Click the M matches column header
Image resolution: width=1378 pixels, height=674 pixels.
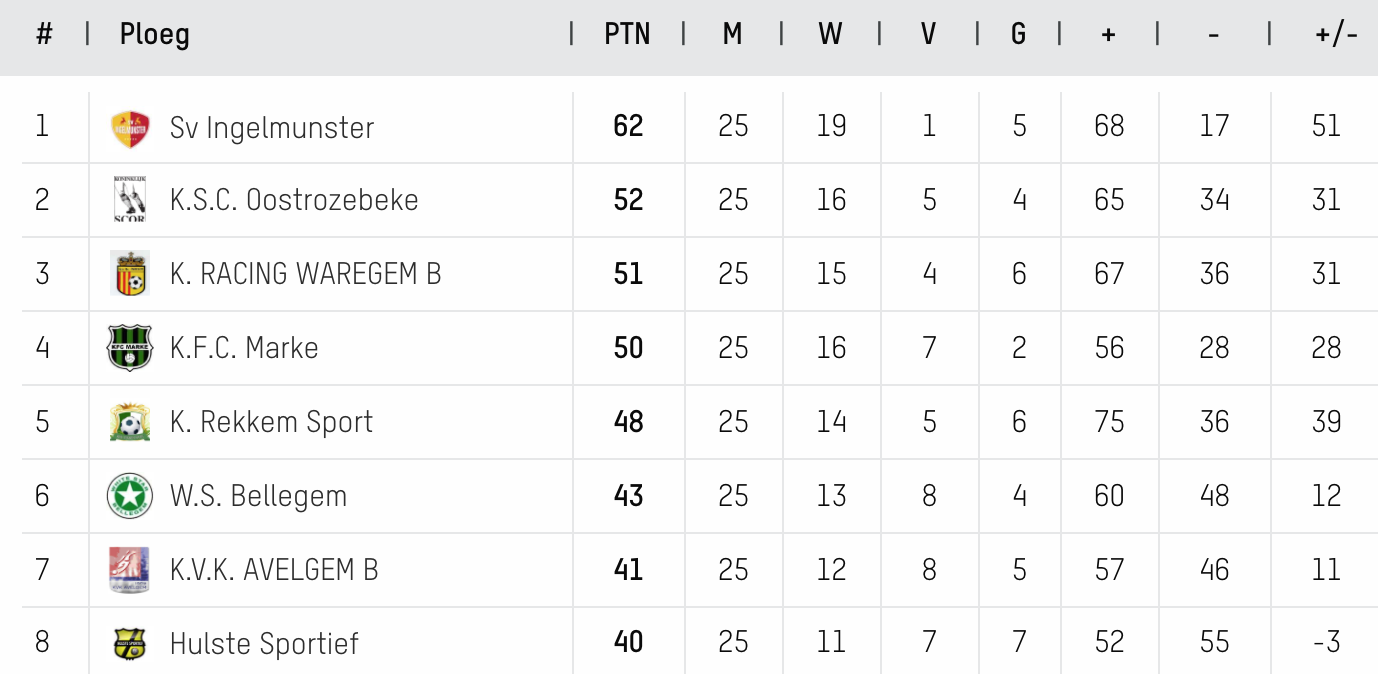(733, 34)
